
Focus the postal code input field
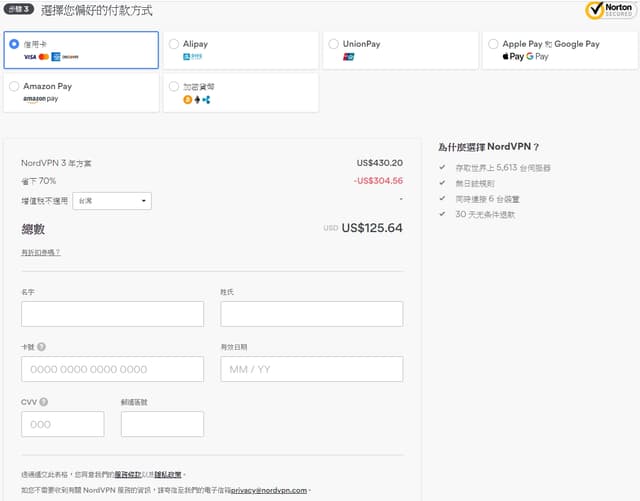coord(162,424)
